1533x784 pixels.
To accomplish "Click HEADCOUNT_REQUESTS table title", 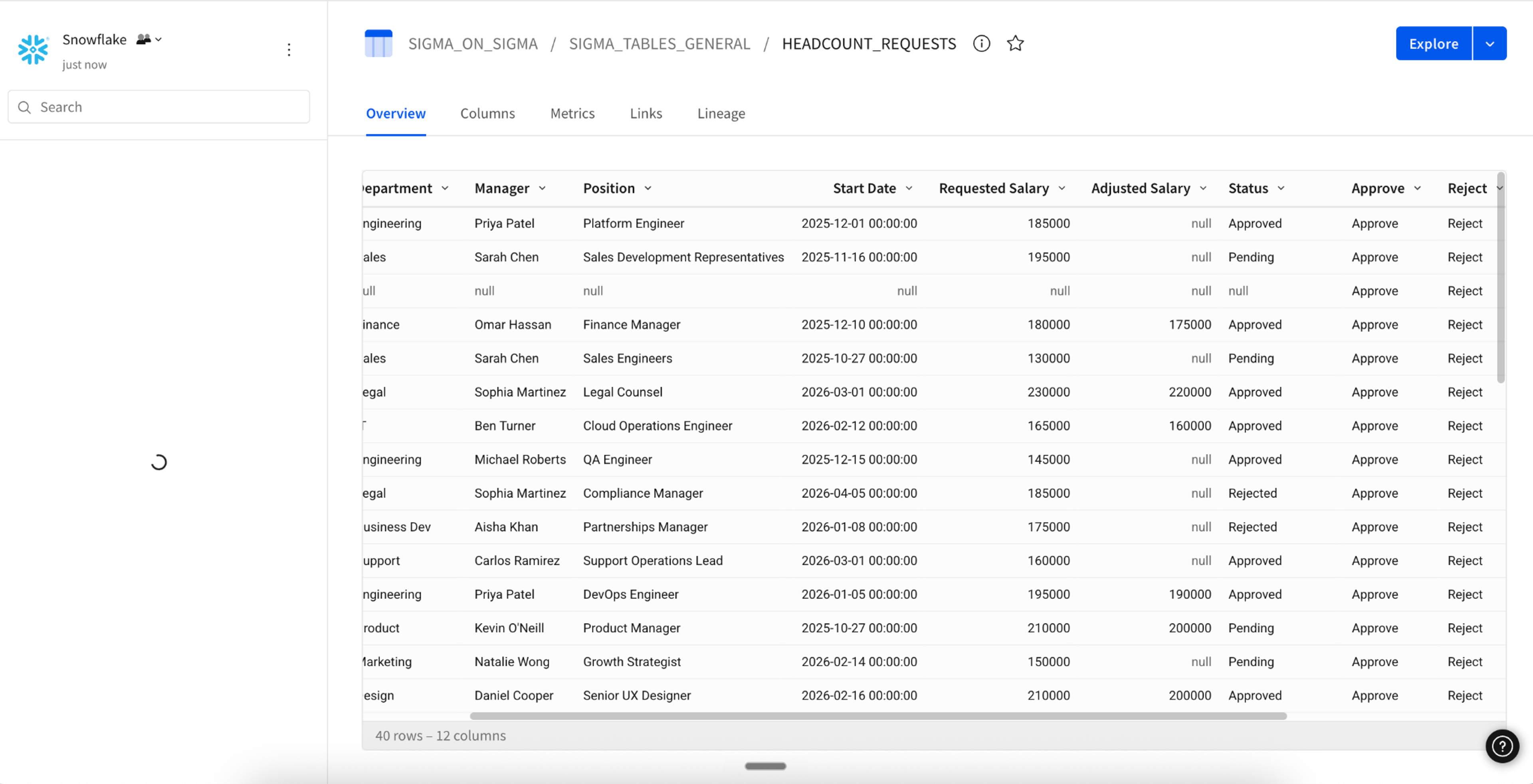I will click(869, 43).
